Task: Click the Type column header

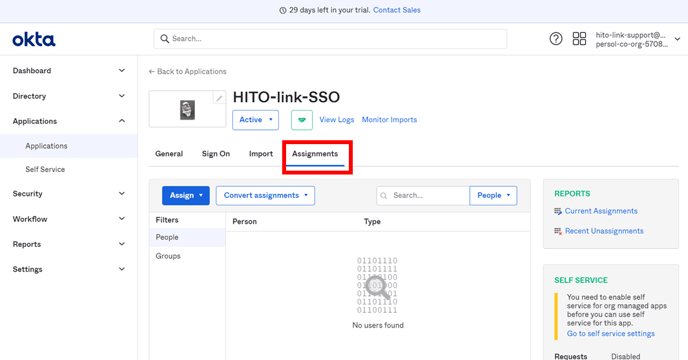Action: 372,222
